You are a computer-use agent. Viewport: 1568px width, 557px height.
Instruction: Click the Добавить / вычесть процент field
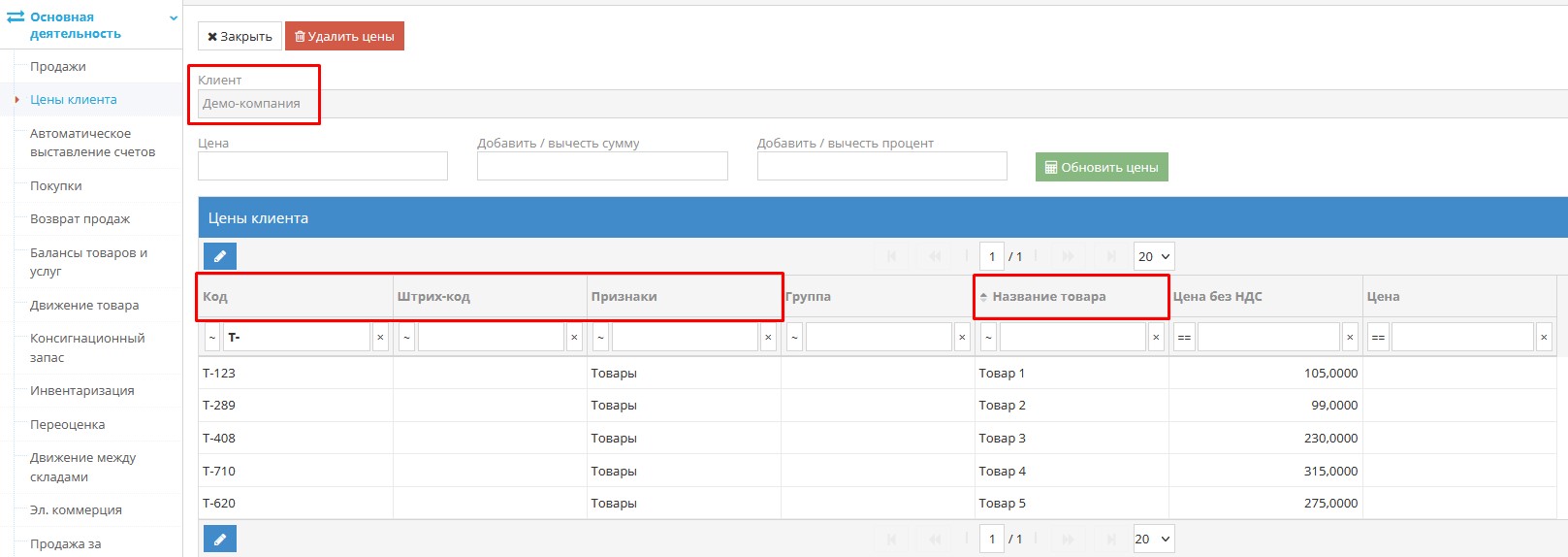tap(881, 167)
